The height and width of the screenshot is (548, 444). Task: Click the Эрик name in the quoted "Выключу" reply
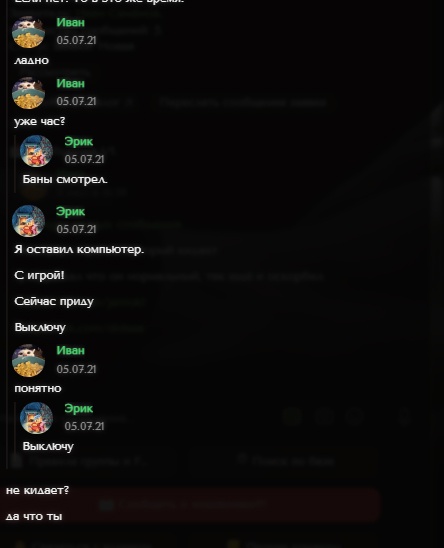79,409
